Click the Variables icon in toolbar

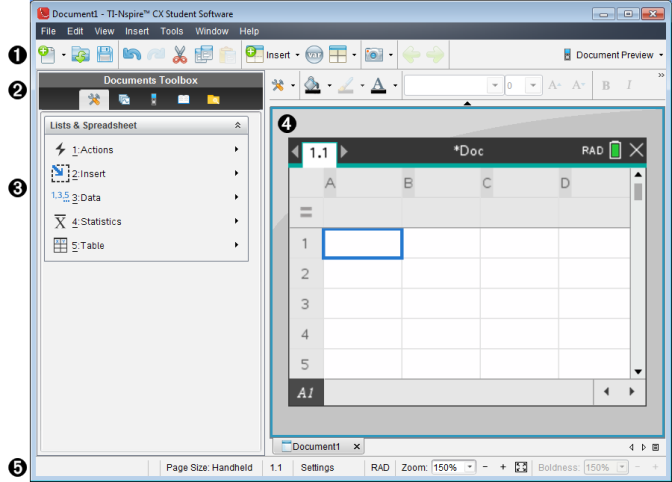click(313, 54)
